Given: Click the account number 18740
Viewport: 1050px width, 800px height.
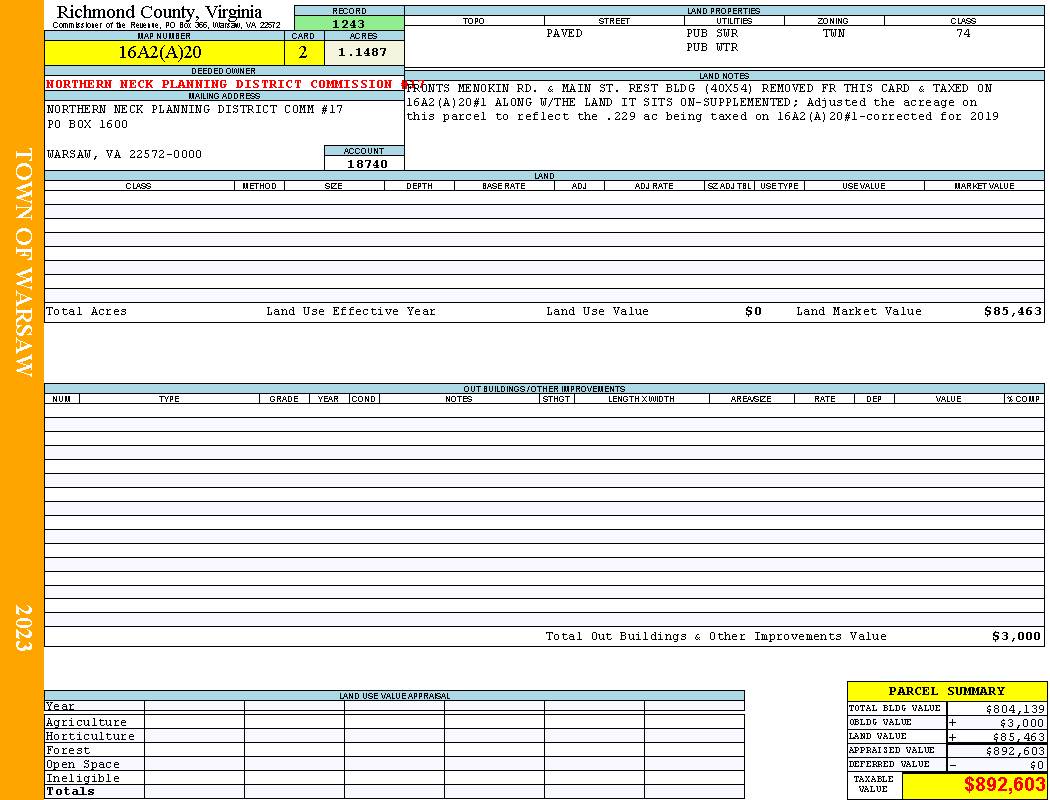Looking at the screenshot, I should 367,164.
